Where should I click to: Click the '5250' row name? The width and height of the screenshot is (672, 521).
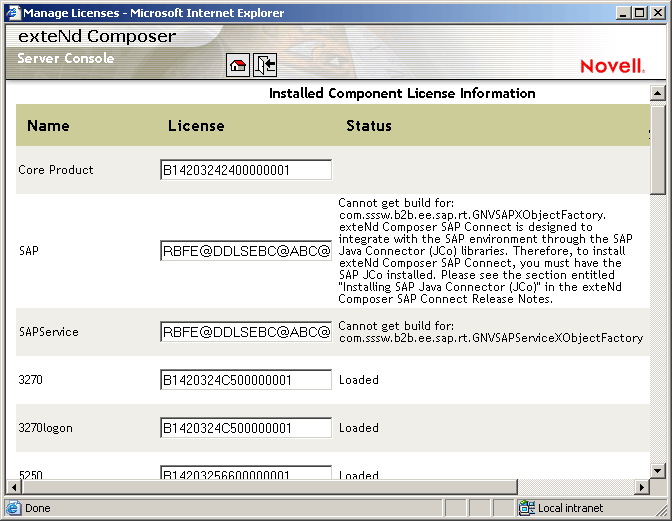tap(30, 475)
